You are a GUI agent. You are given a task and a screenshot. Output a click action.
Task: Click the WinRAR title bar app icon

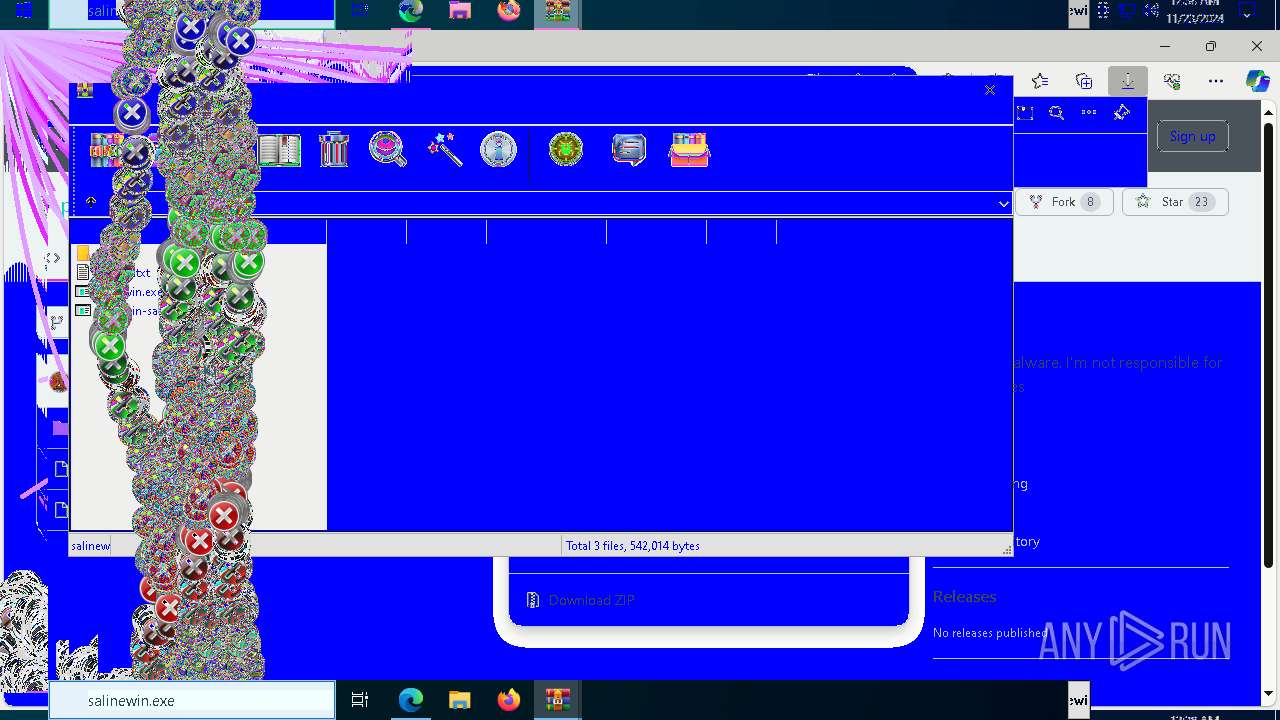85,90
